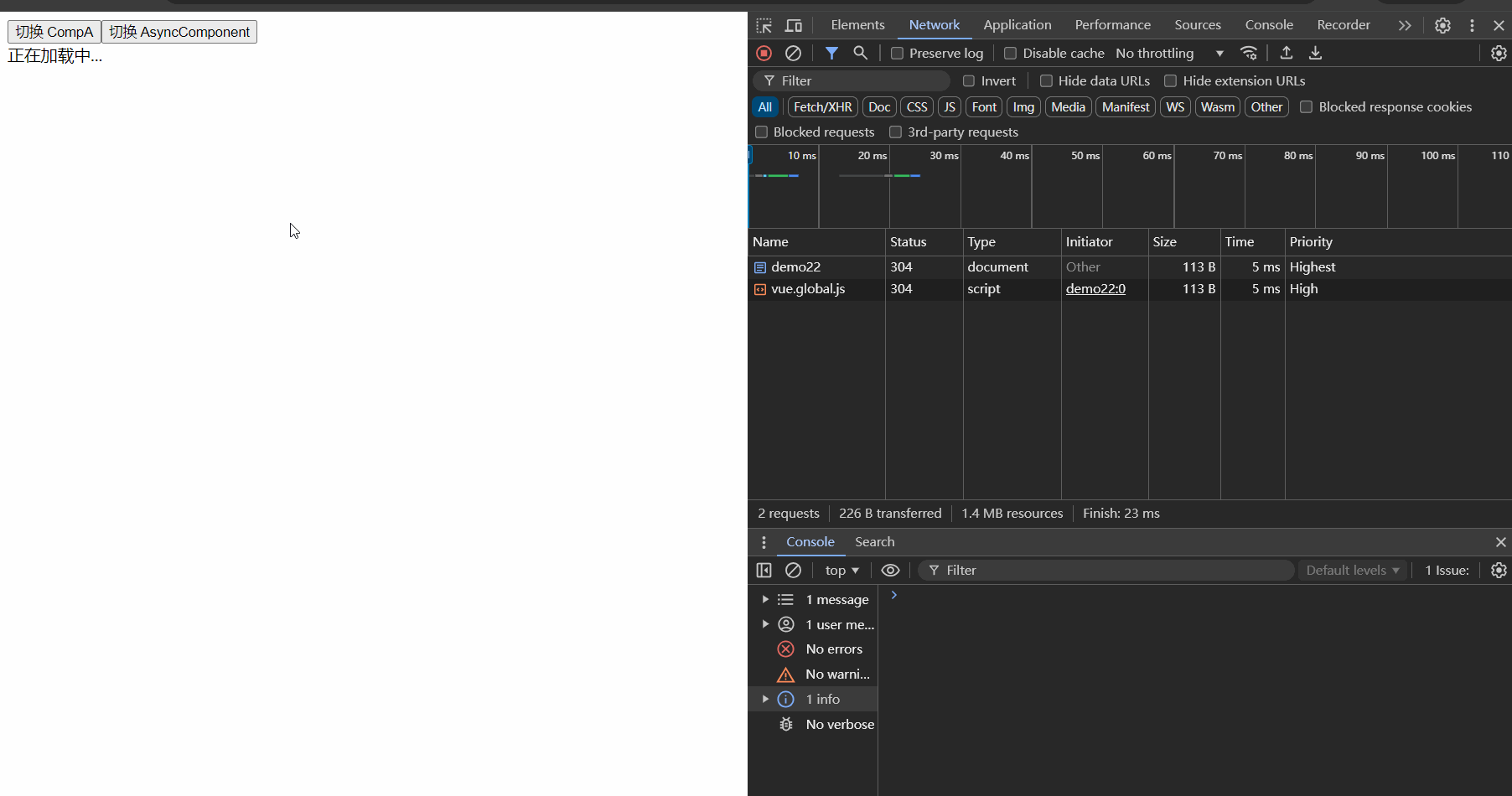The image size is (1512, 796).
Task: Filter requests by Fetch/XHR
Action: [x=822, y=107]
